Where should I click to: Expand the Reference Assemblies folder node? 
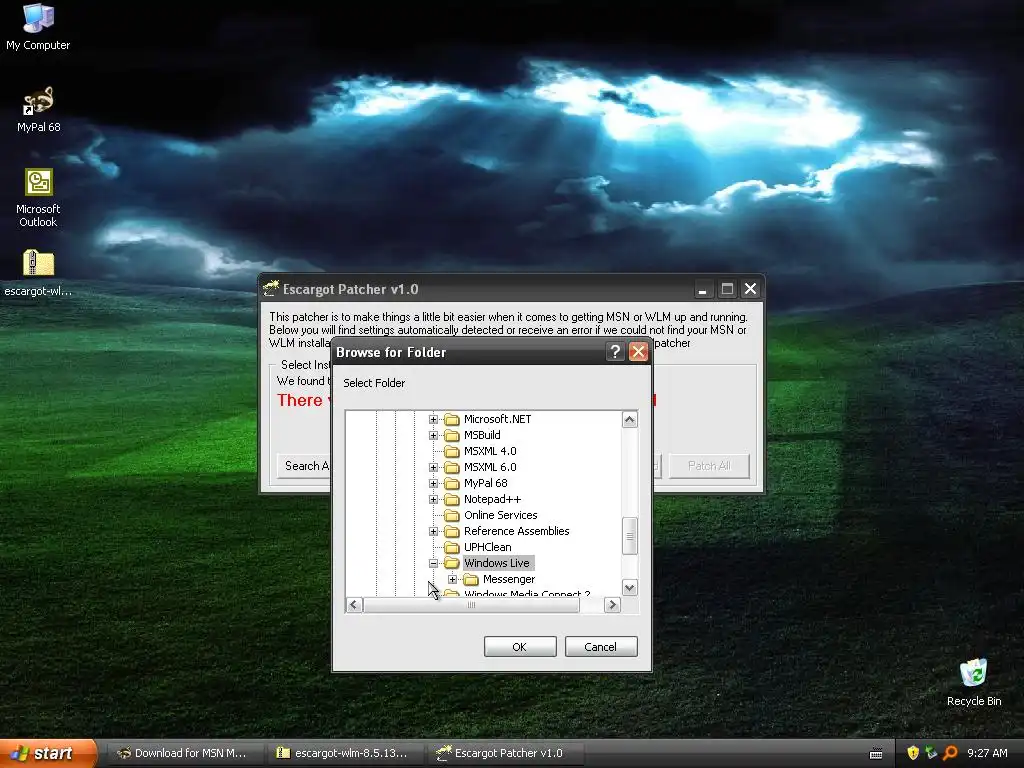click(x=433, y=531)
